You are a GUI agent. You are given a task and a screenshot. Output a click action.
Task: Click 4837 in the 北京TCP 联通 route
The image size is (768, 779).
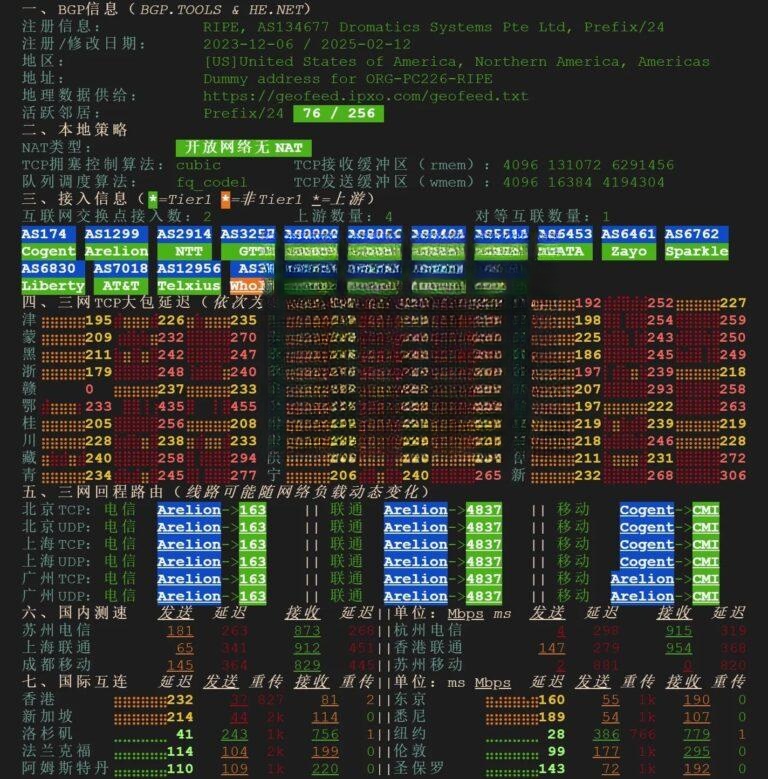483,510
